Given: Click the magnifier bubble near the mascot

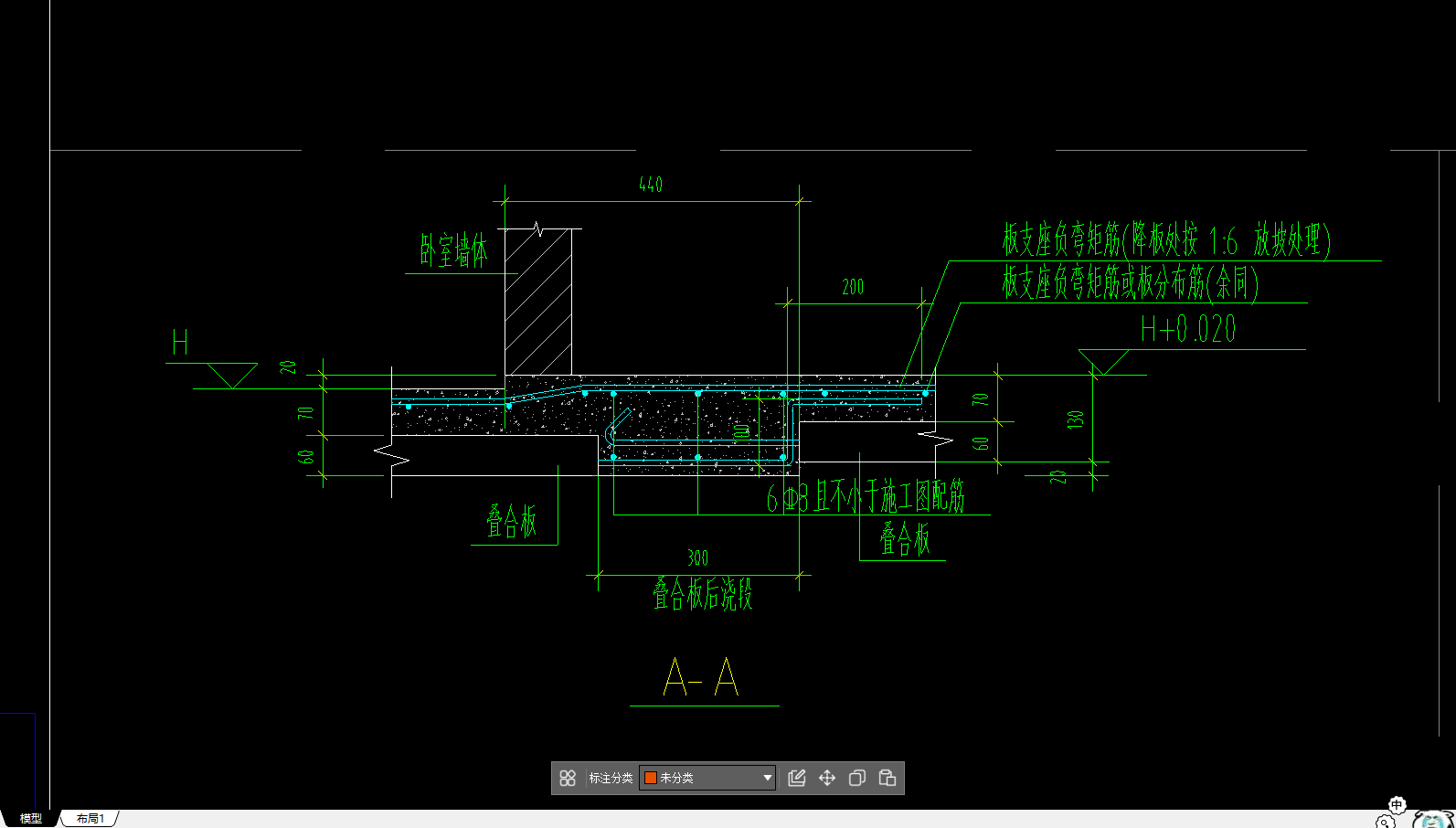Looking at the screenshot, I should pyautogui.click(x=1385, y=822).
